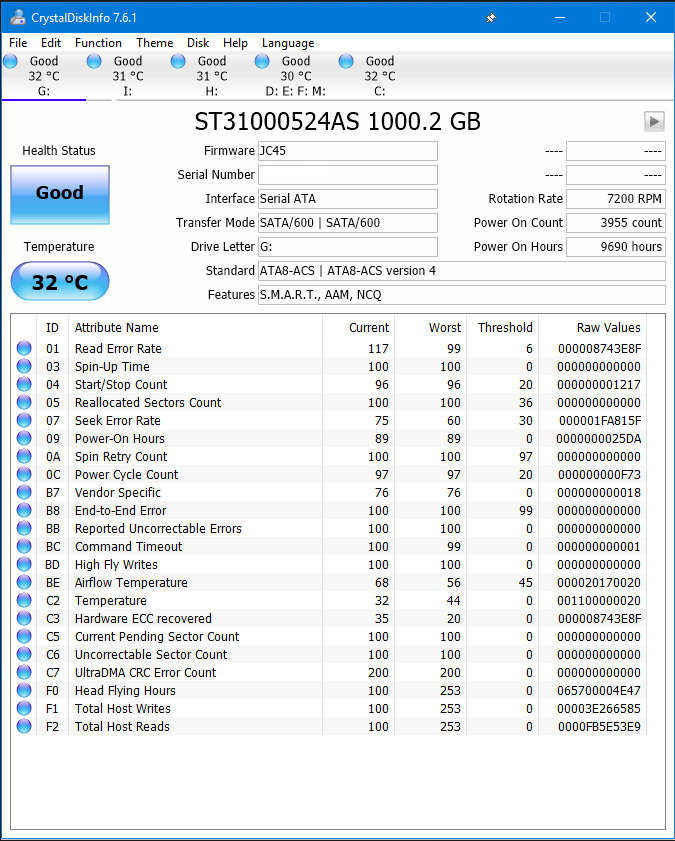
Task: Select the Uncorrectable Sector Count row name
Action: click(151, 654)
